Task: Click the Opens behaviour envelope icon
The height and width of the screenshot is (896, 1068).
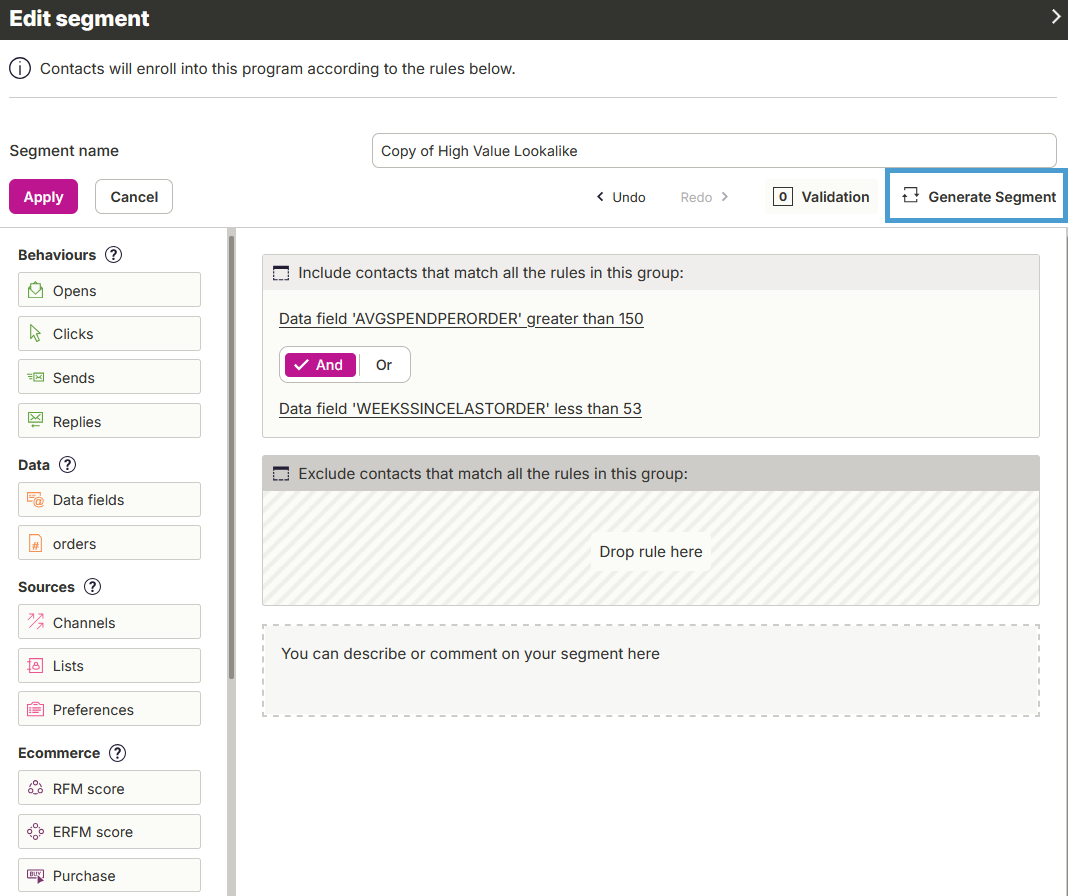Action: [x=35, y=290]
